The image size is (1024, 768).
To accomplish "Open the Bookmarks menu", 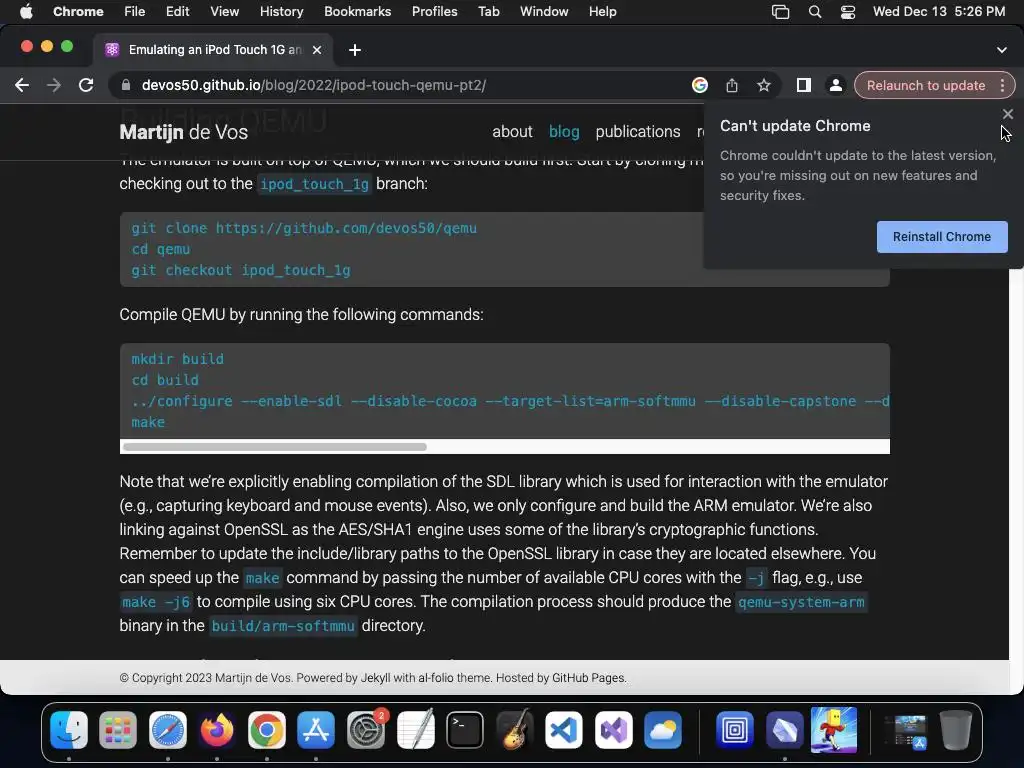I will (358, 12).
